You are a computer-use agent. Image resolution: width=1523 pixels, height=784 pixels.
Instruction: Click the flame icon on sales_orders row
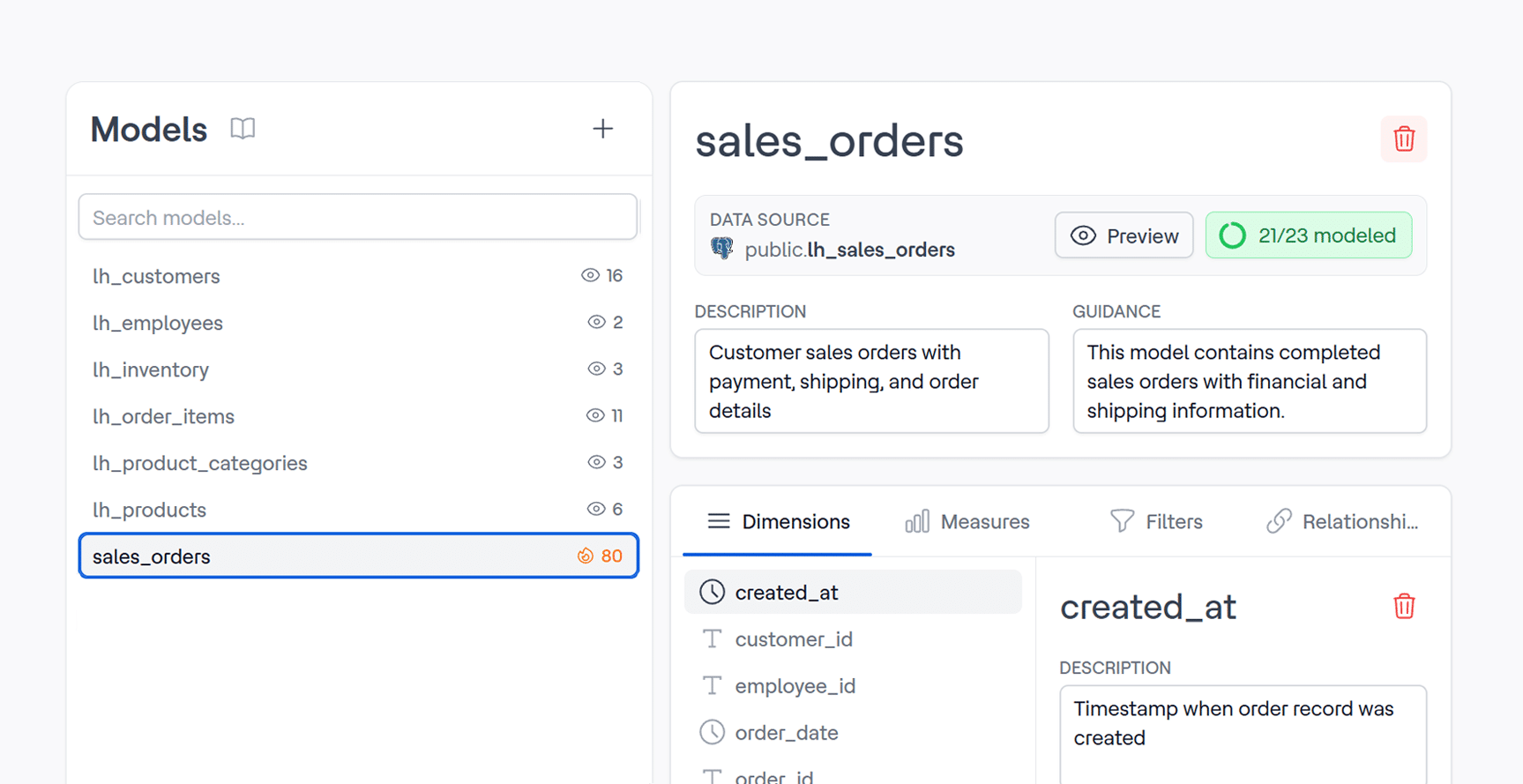click(585, 556)
